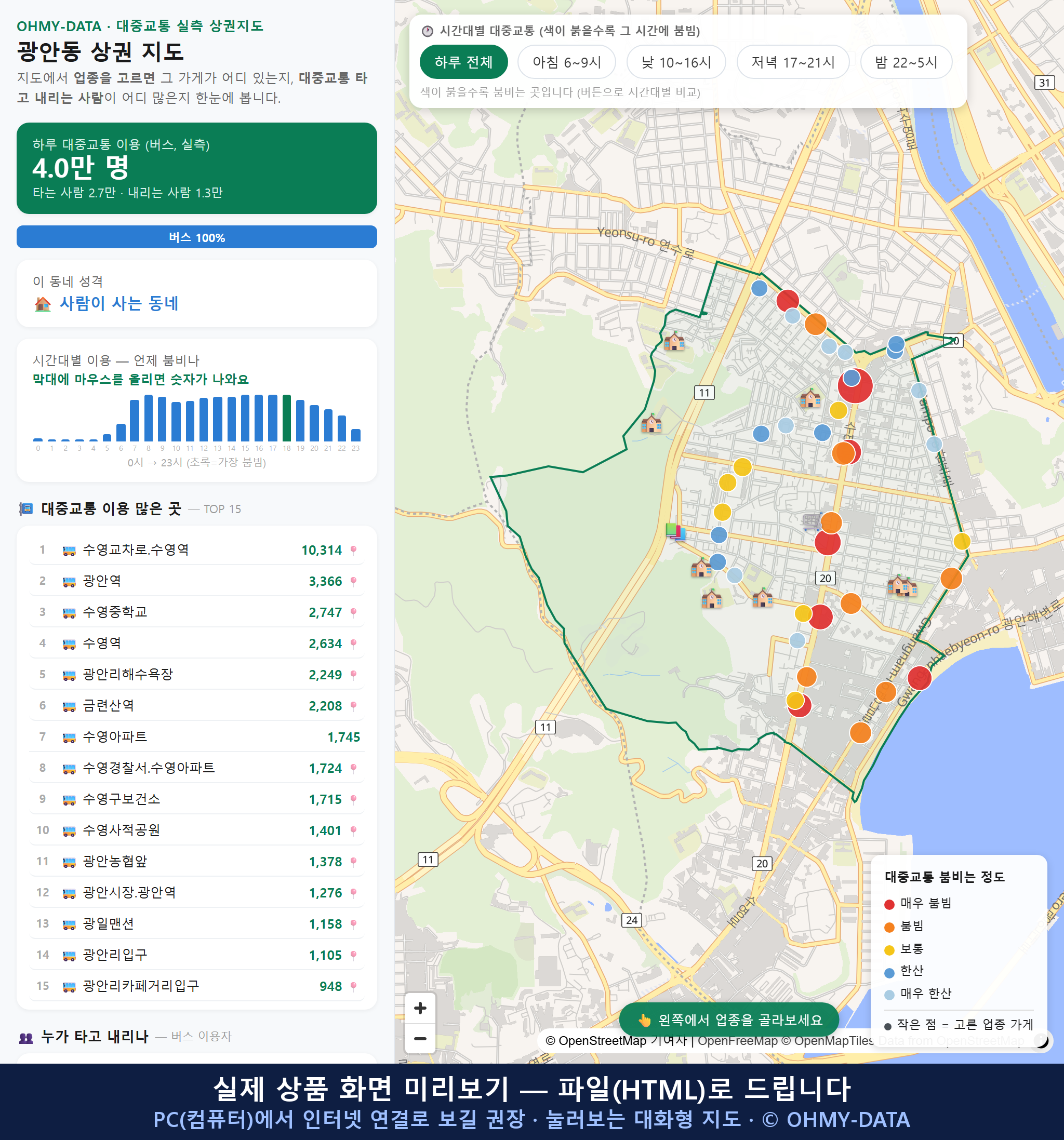Click the 금련산역 stop name

pyautogui.click(x=108, y=705)
